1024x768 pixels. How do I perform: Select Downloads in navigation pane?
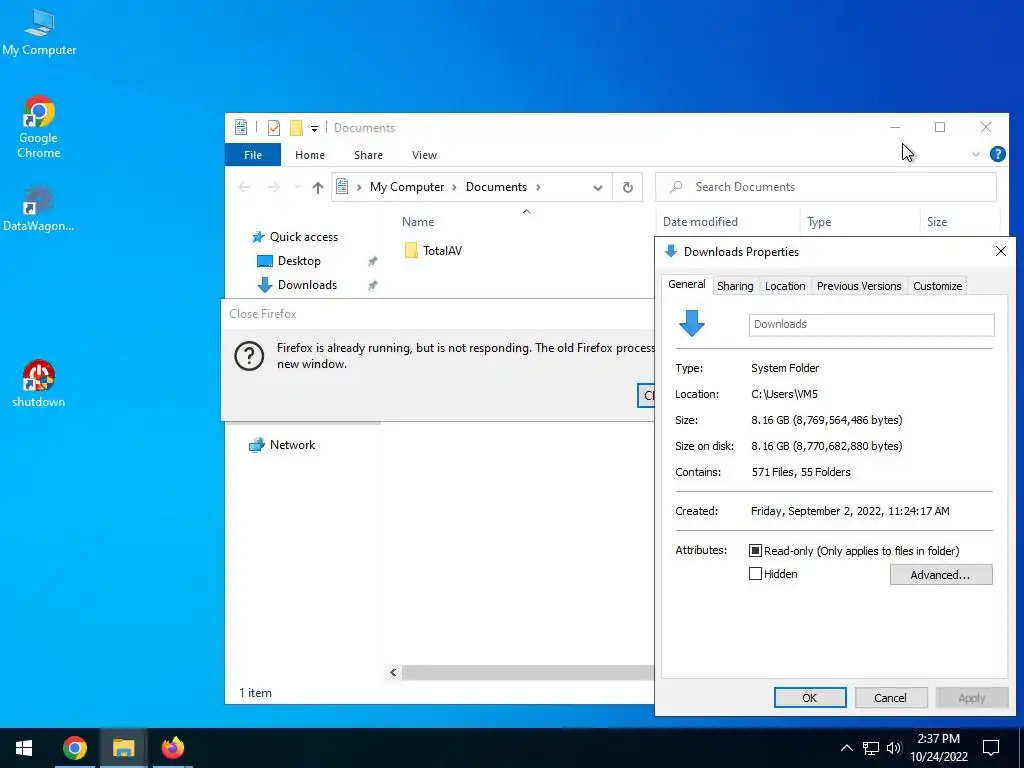coord(307,285)
